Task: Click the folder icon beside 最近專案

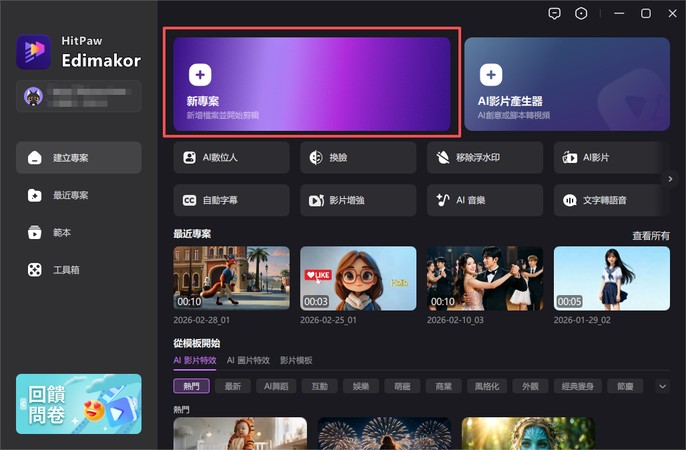Action: [x=35, y=195]
